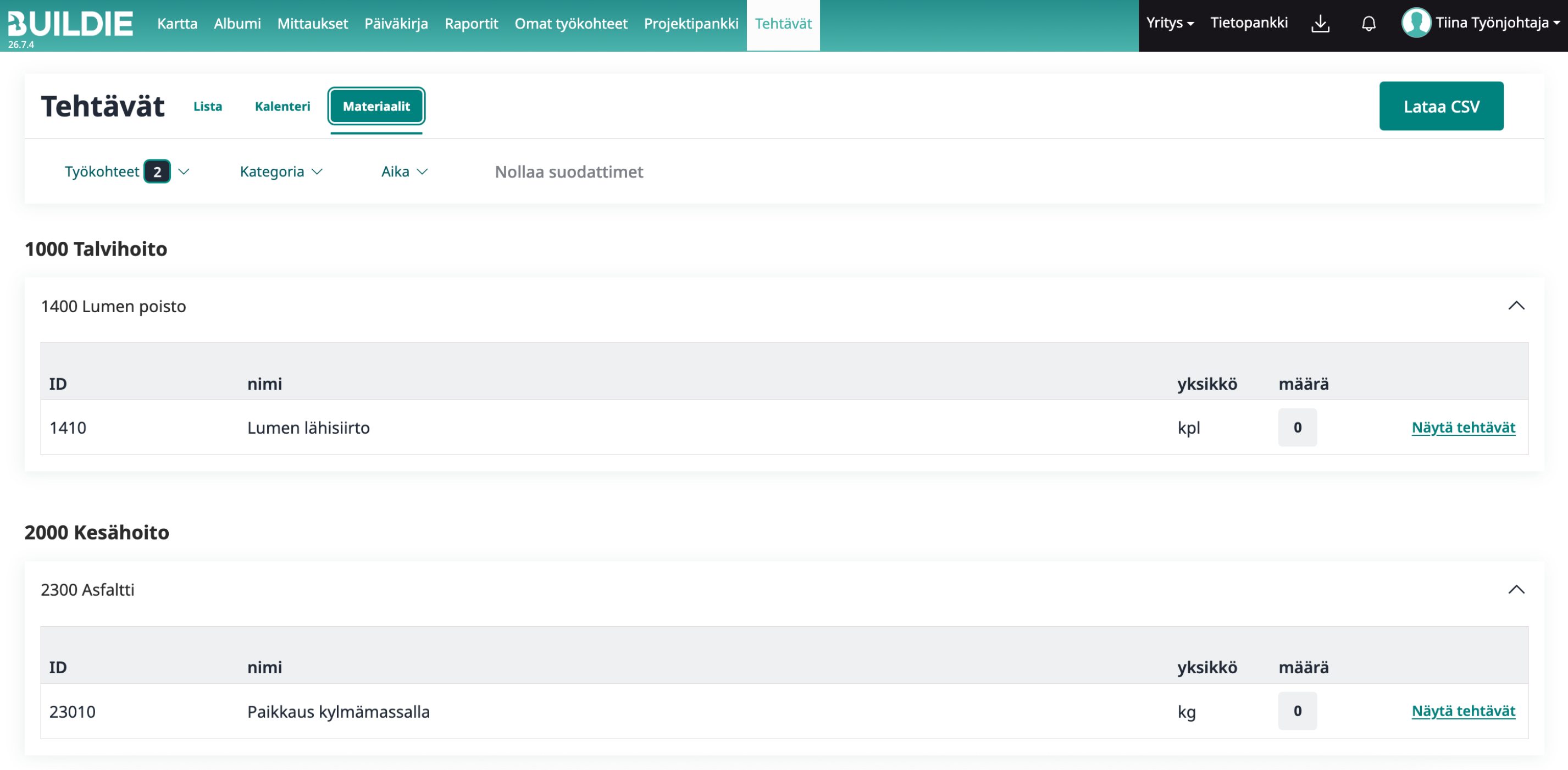The height and width of the screenshot is (770, 1568).
Task: Open notifications bell icon
Action: pos(1368,24)
